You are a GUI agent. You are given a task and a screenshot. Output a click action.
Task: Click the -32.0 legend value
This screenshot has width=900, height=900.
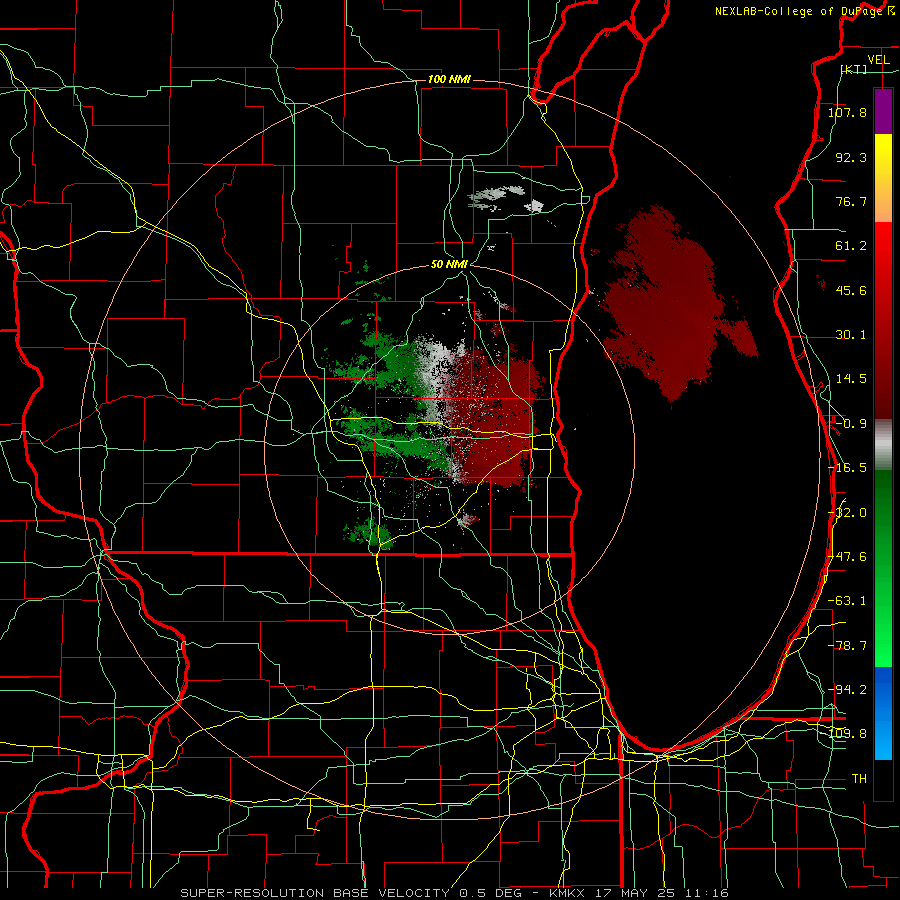847,513
